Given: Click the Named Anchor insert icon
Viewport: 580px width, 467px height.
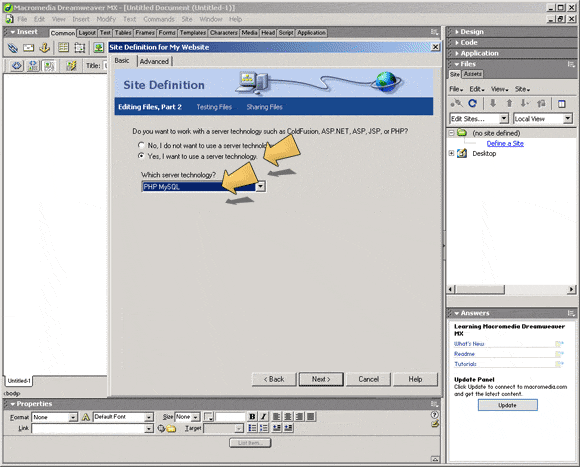Looking at the screenshot, I should tap(44, 47).
